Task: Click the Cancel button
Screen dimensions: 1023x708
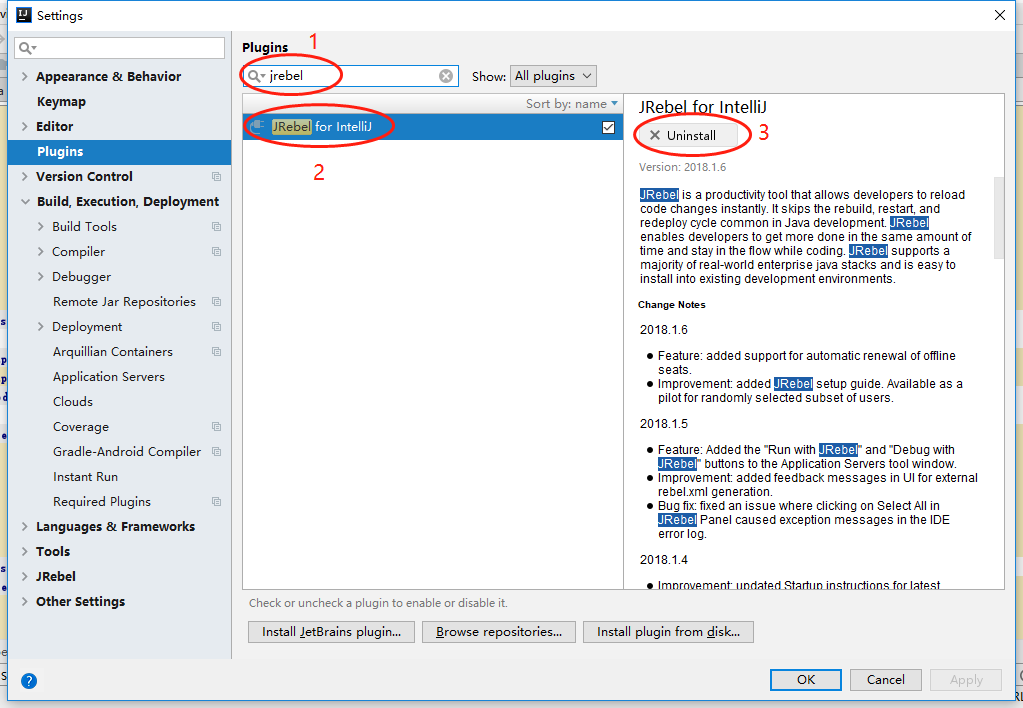Action: click(x=885, y=680)
